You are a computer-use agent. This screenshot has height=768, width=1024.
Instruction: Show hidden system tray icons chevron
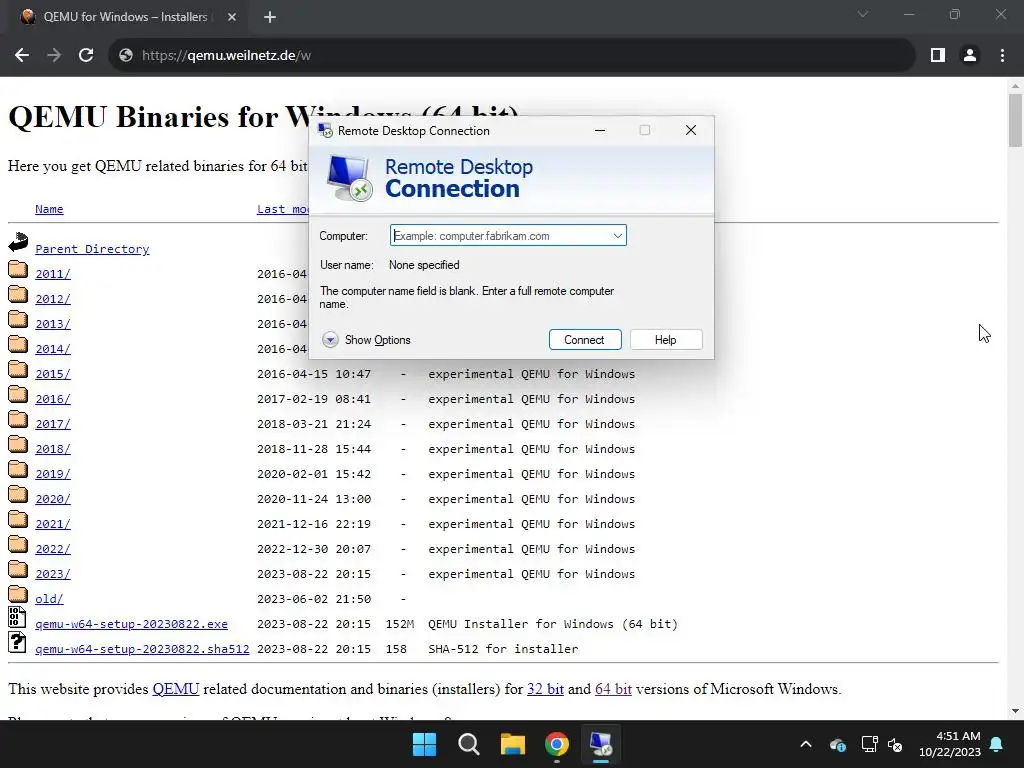806,744
